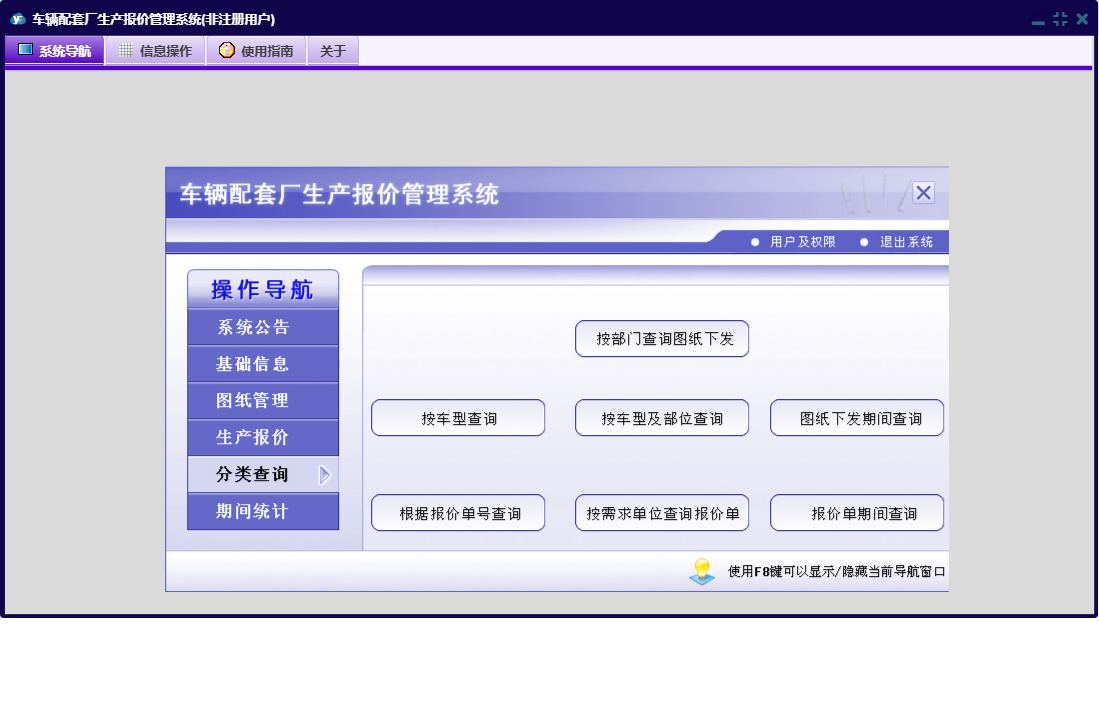Select 分类查询 in the sidebar
Image resolution: width=1099 pixels, height=723 pixels.
(263, 474)
